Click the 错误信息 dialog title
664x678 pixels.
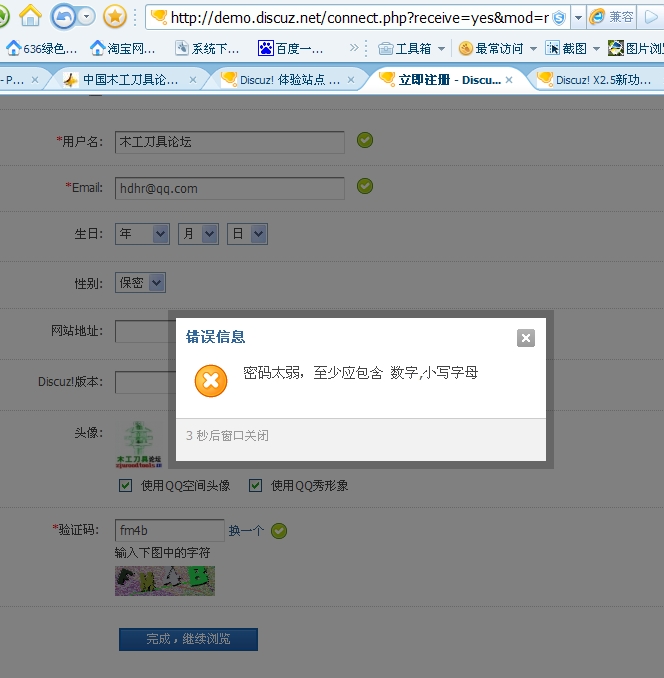tap(215, 337)
